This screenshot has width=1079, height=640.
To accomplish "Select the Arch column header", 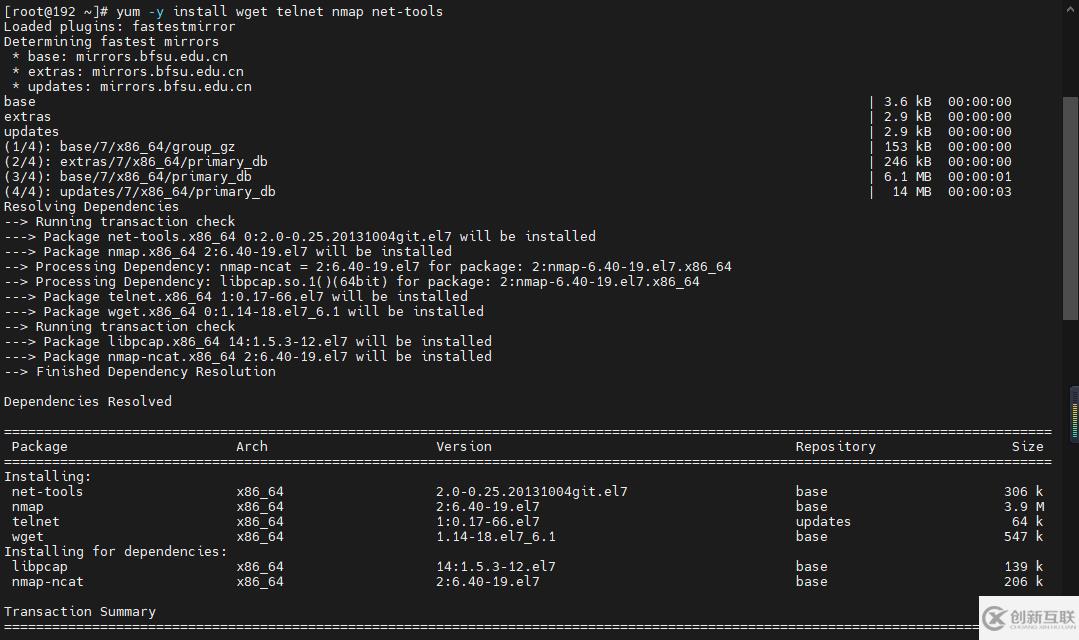I will [252, 447].
